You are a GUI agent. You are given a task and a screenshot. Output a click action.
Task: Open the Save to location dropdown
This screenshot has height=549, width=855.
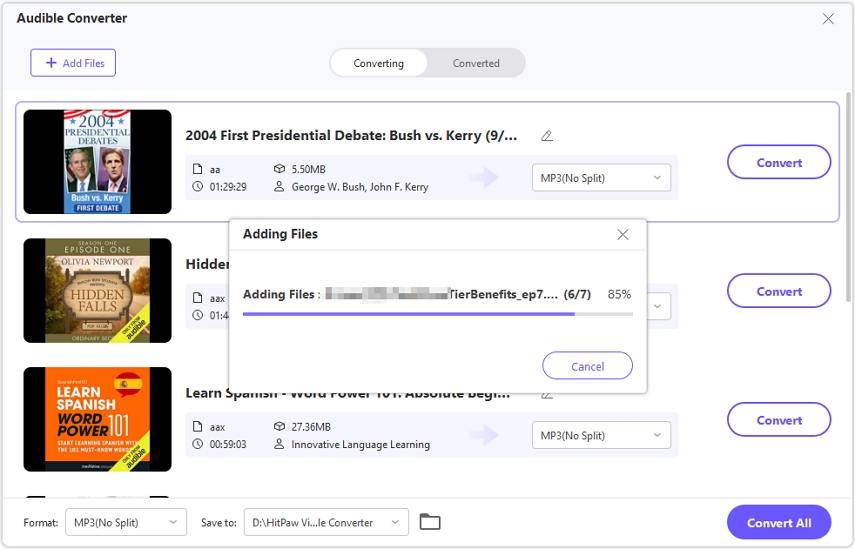tap(326, 522)
